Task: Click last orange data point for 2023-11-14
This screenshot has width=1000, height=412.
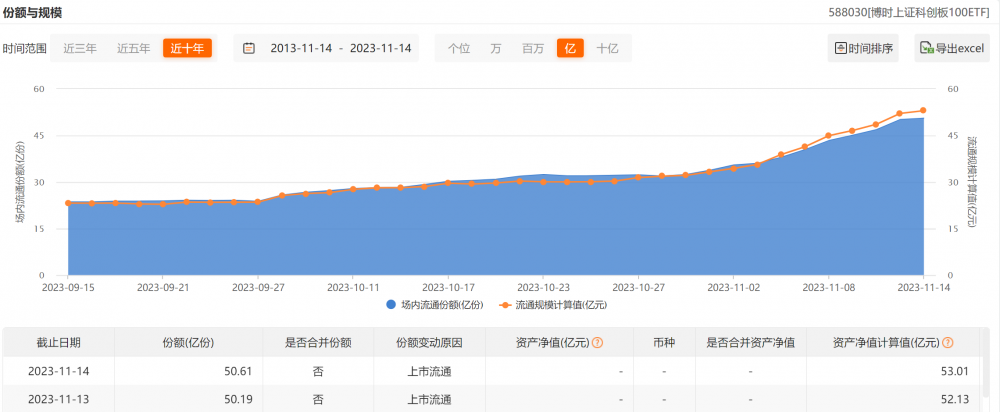Action: click(923, 111)
